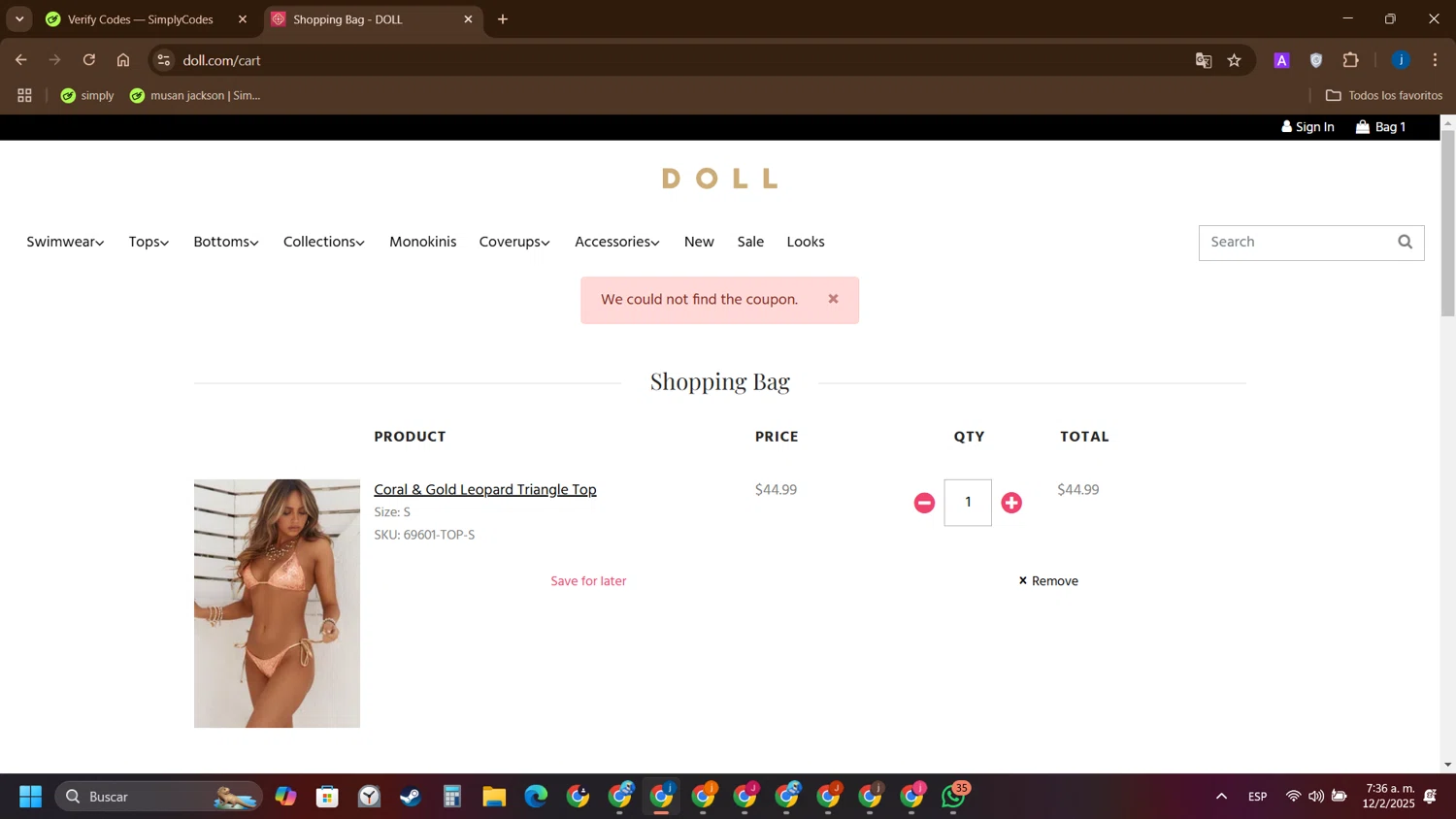The image size is (1456, 819).
Task: Open the Looks menu item
Action: [806, 242]
